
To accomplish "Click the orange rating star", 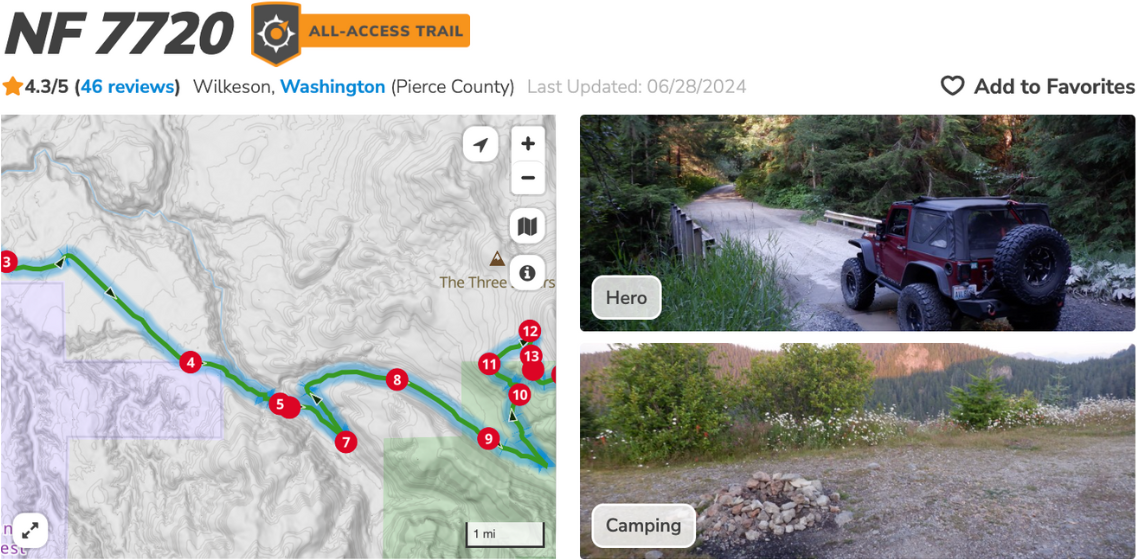I will (x=12, y=87).
